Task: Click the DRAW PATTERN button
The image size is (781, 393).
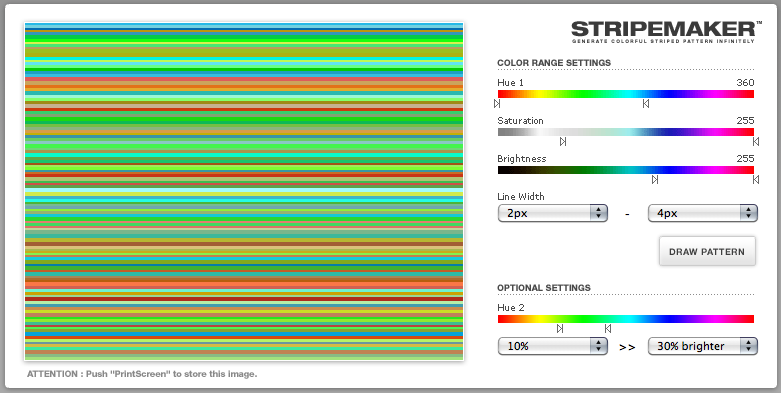Action: [707, 252]
